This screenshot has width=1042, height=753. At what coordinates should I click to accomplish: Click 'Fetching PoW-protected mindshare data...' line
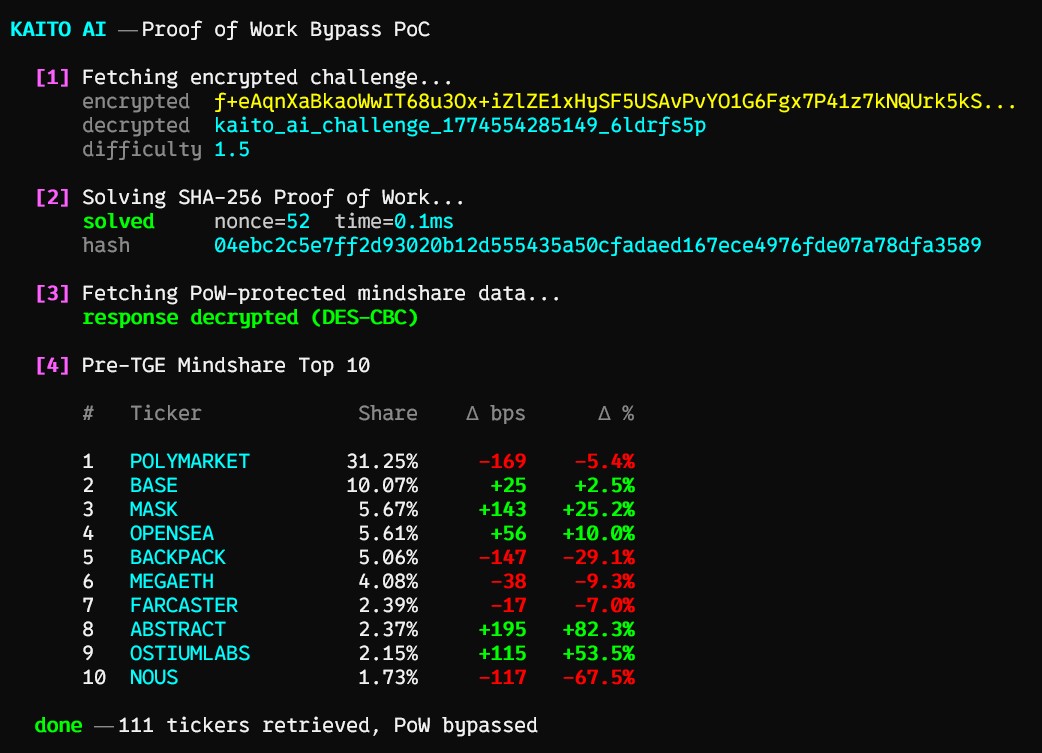click(x=321, y=294)
